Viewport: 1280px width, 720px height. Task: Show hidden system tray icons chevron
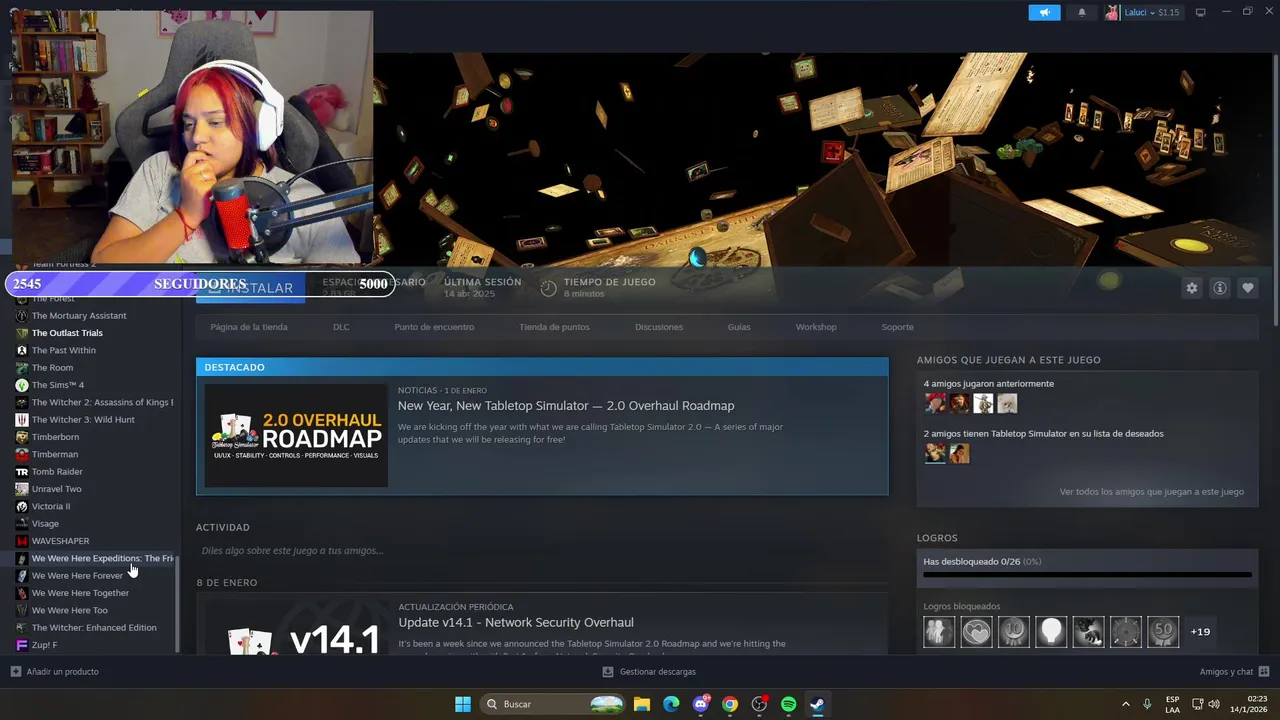[1126, 704]
